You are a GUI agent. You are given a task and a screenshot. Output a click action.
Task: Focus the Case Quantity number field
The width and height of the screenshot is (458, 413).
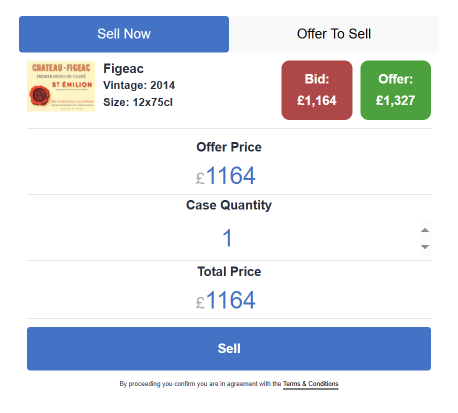click(223, 238)
